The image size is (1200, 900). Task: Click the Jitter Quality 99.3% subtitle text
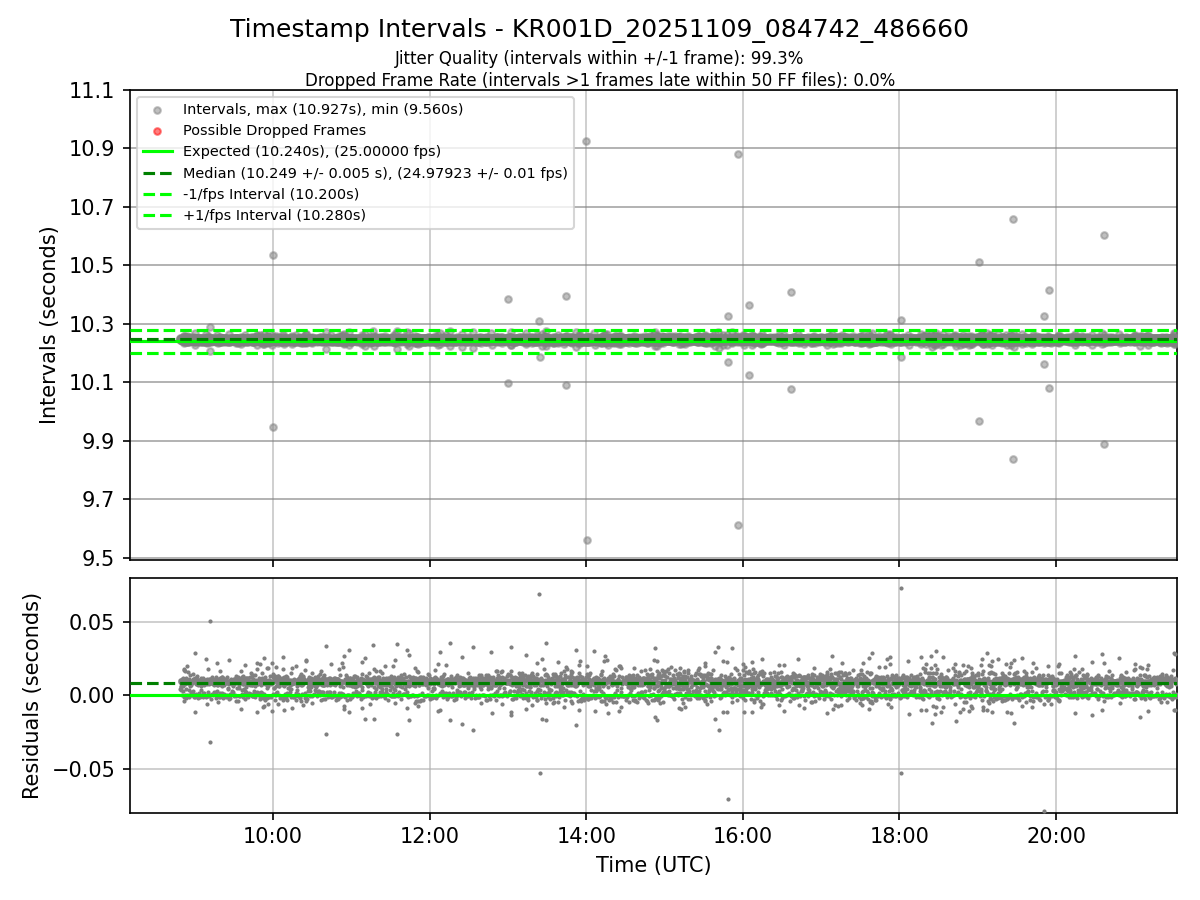click(599, 58)
